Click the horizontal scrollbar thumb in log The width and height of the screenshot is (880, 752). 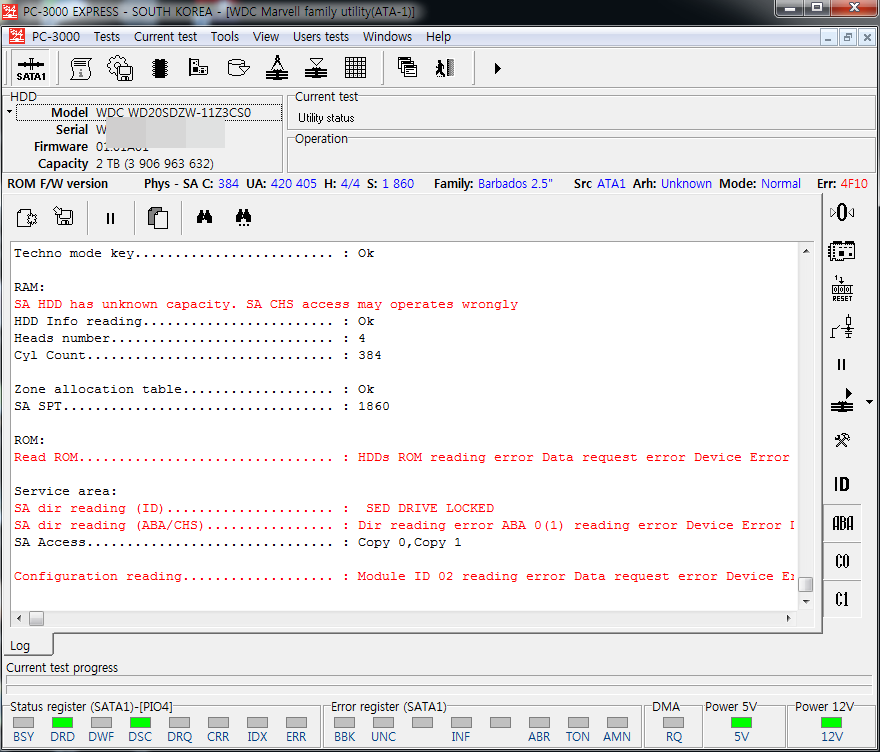point(36,618)
